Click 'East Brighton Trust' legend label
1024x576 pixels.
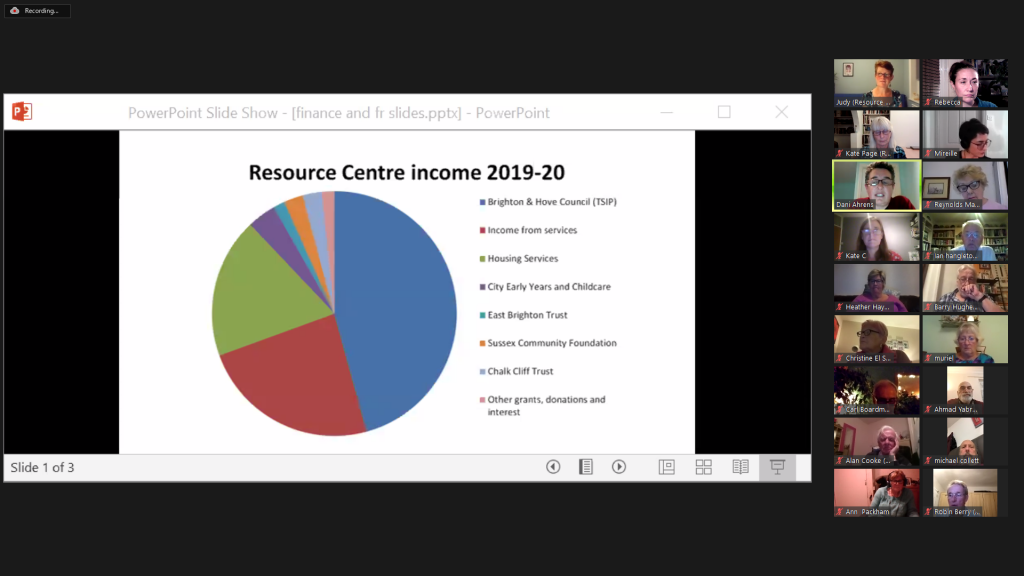click(528, 315)
